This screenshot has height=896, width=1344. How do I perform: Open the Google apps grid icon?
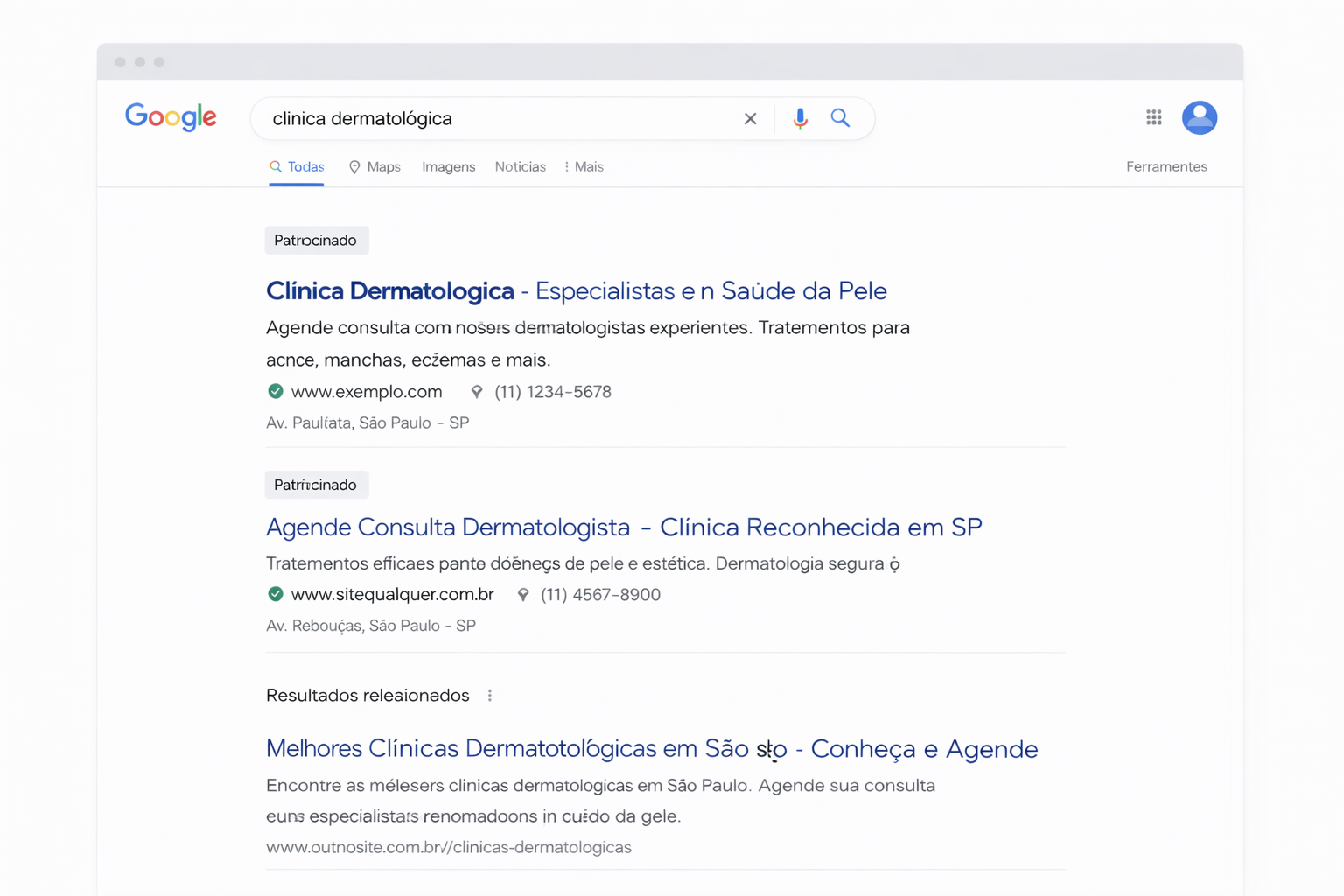(1153, 117)
